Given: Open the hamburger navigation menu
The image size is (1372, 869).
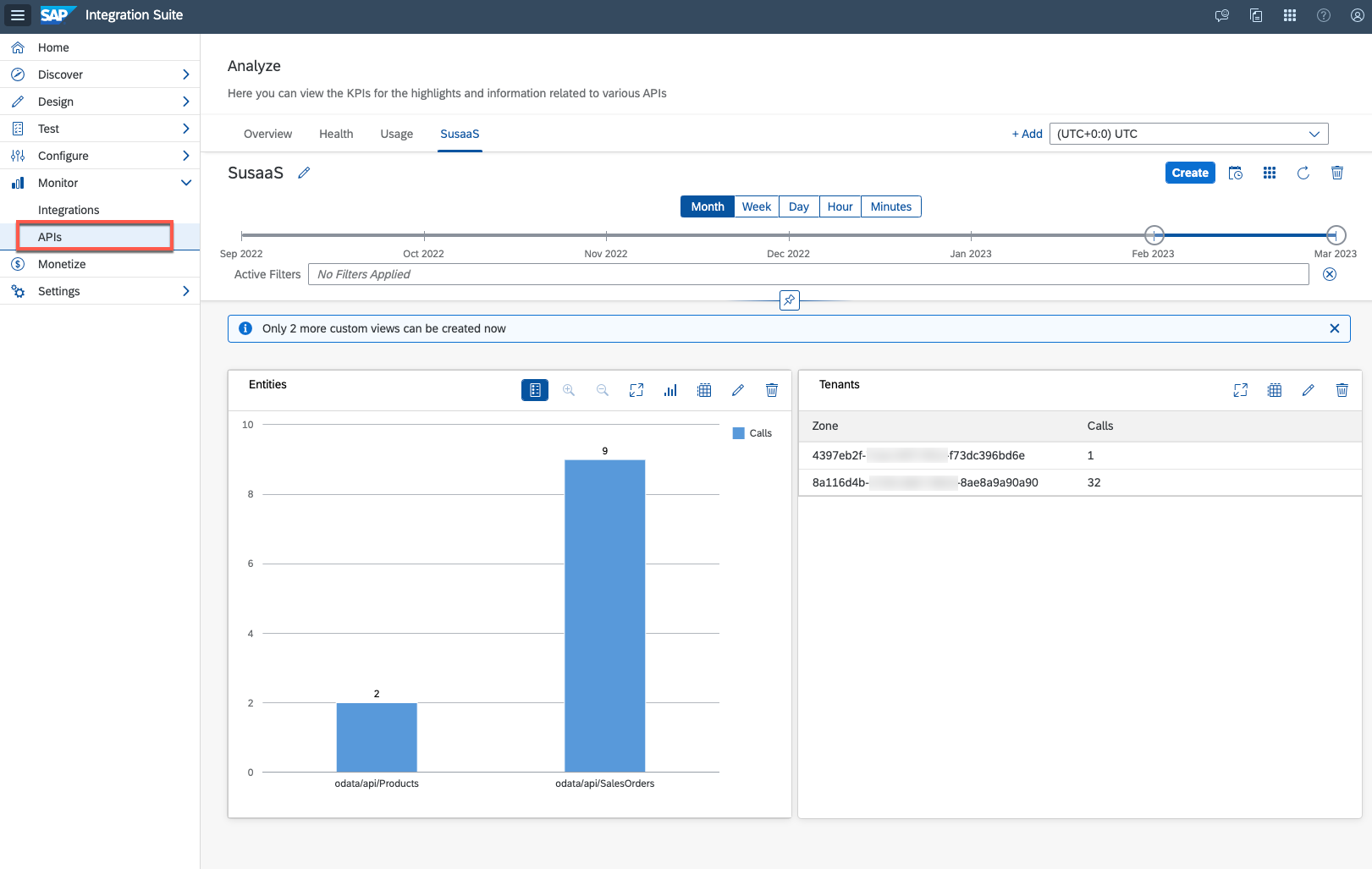Looking at the screenshot, I should [17, 15].
